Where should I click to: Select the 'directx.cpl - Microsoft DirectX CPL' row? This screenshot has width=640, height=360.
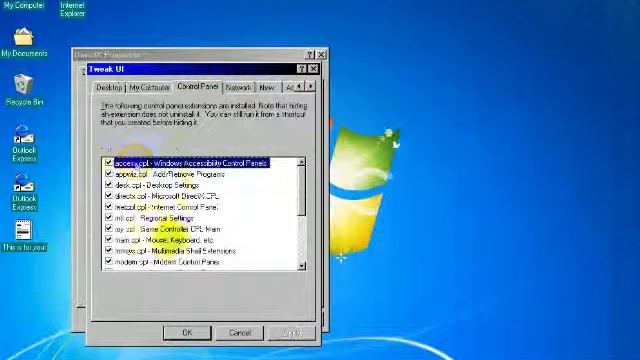tap(167, 196)
